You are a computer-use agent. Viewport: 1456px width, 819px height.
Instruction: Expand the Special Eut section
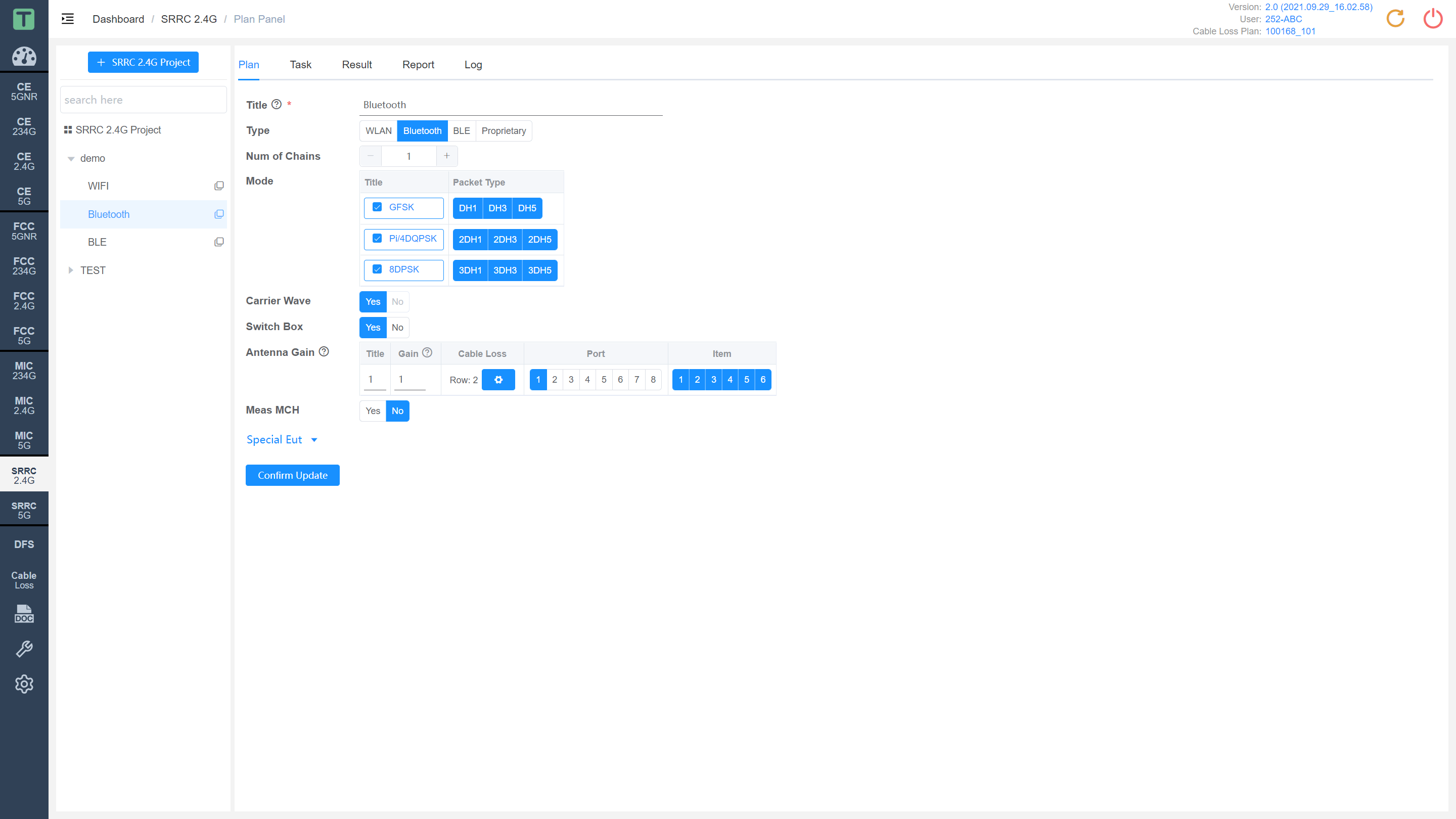[x=282, y=439]
